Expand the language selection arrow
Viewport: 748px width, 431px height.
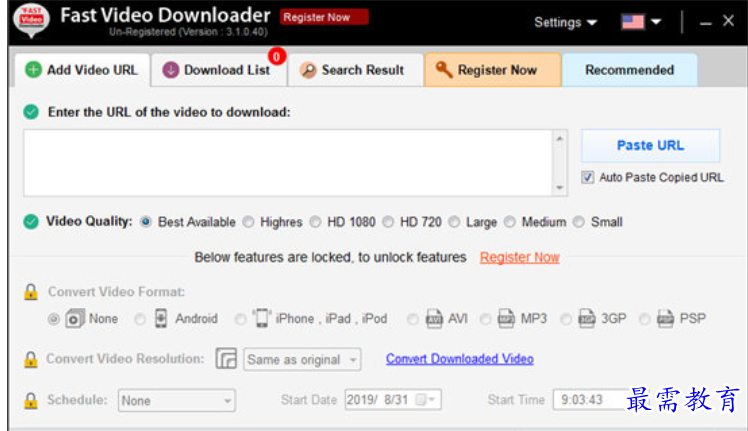[656, 21]
